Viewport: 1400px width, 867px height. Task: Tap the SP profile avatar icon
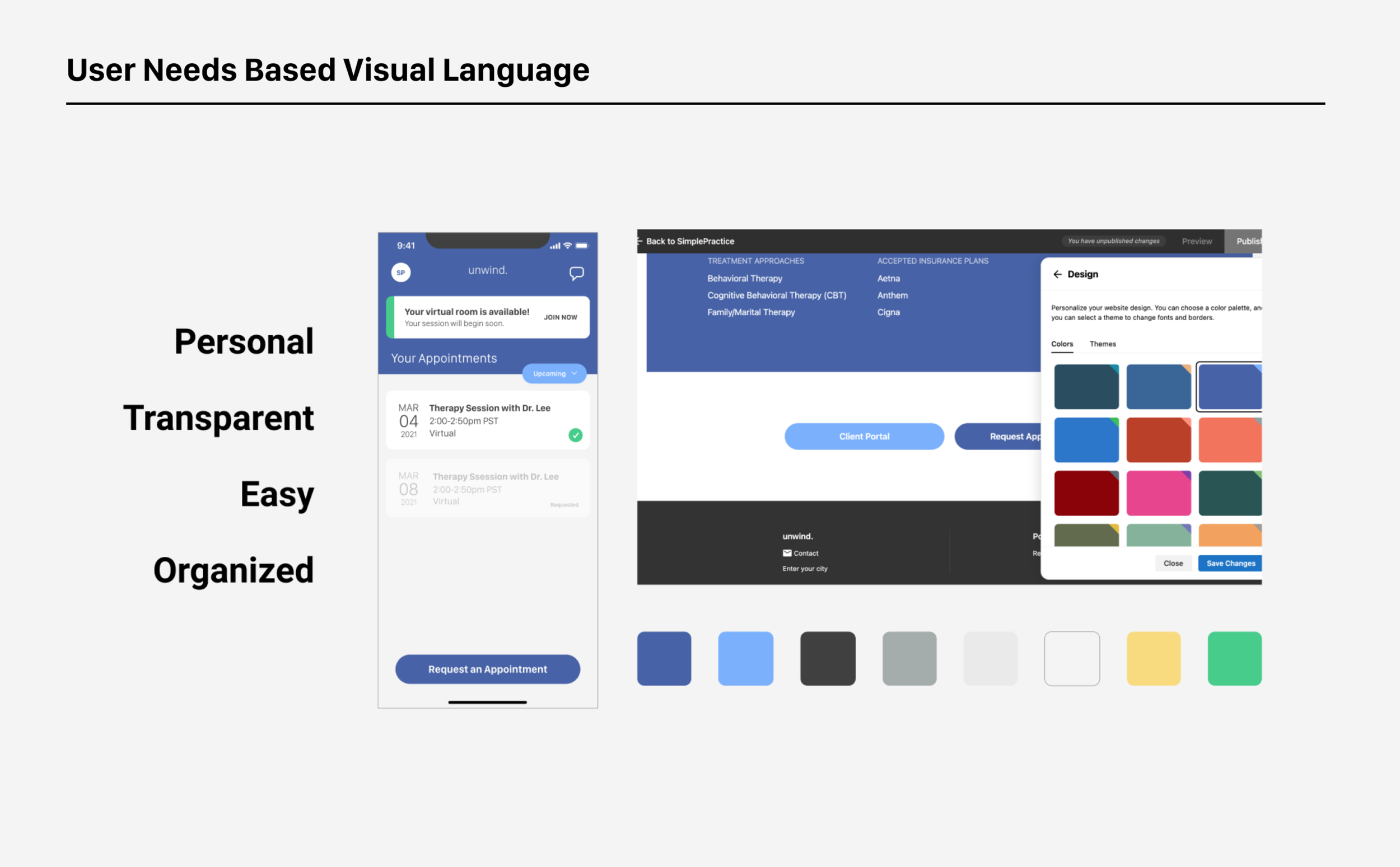400,273
